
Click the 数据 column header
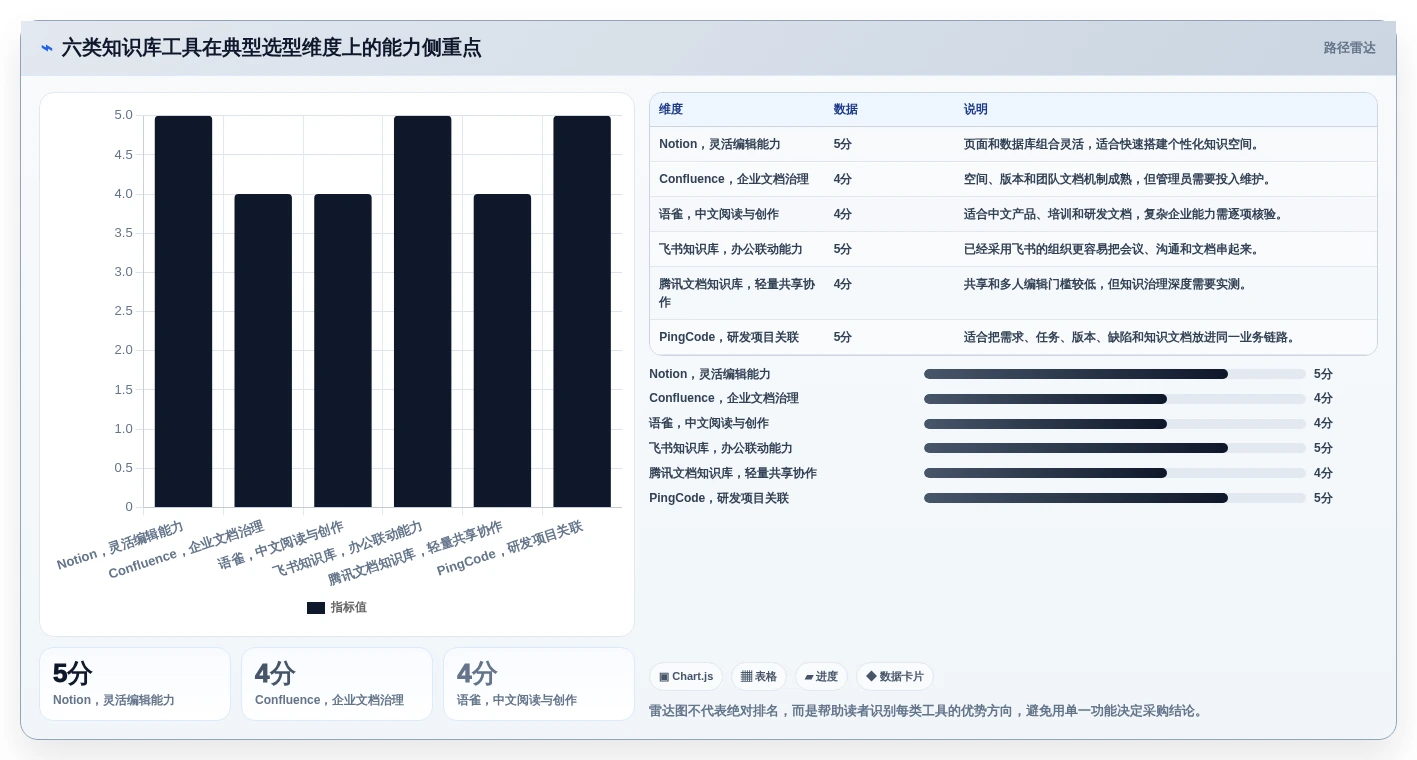(x=846, y=110)
